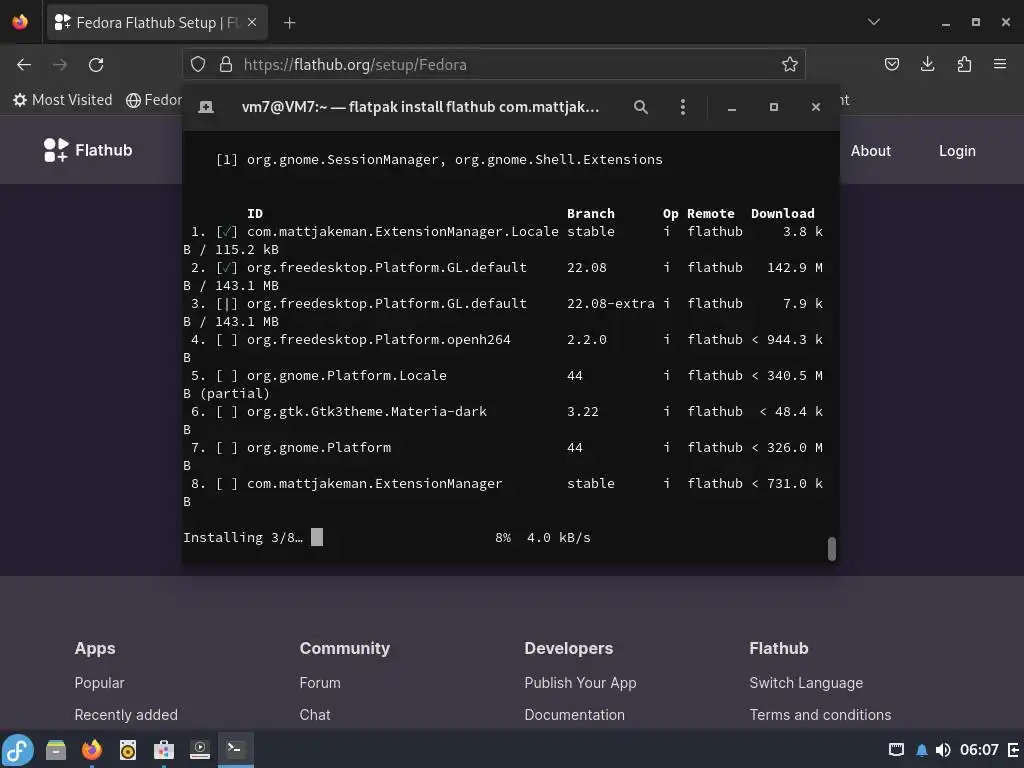The width and height of the screenshot is (1024, 768).
Task: Open the Software store taskbar icon
Action: (164, 750)
